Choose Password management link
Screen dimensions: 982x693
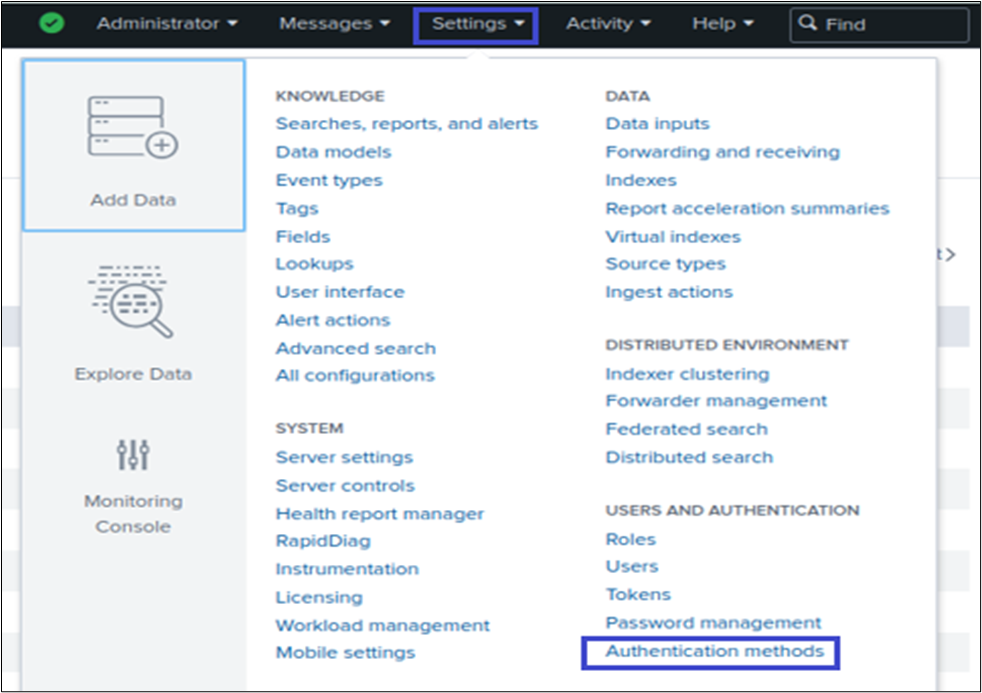click(x=713, y=622)
